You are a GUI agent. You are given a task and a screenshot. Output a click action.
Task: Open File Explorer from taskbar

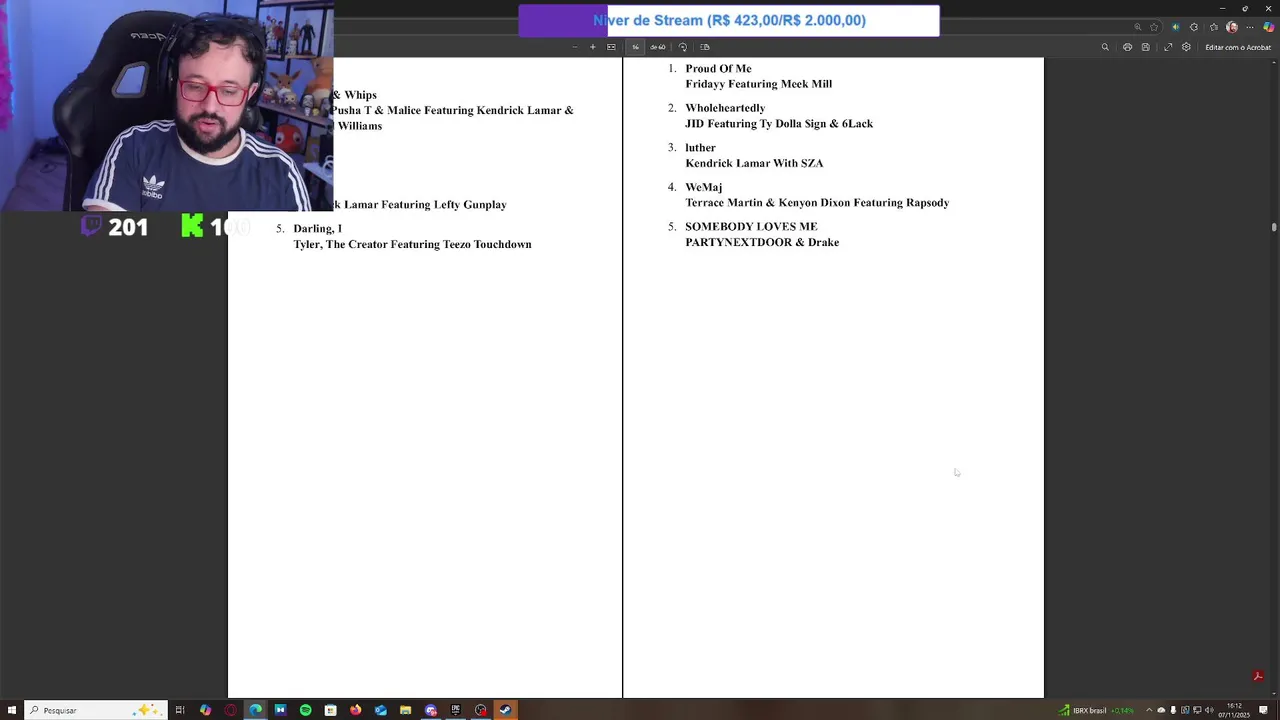tap(405, 710)
